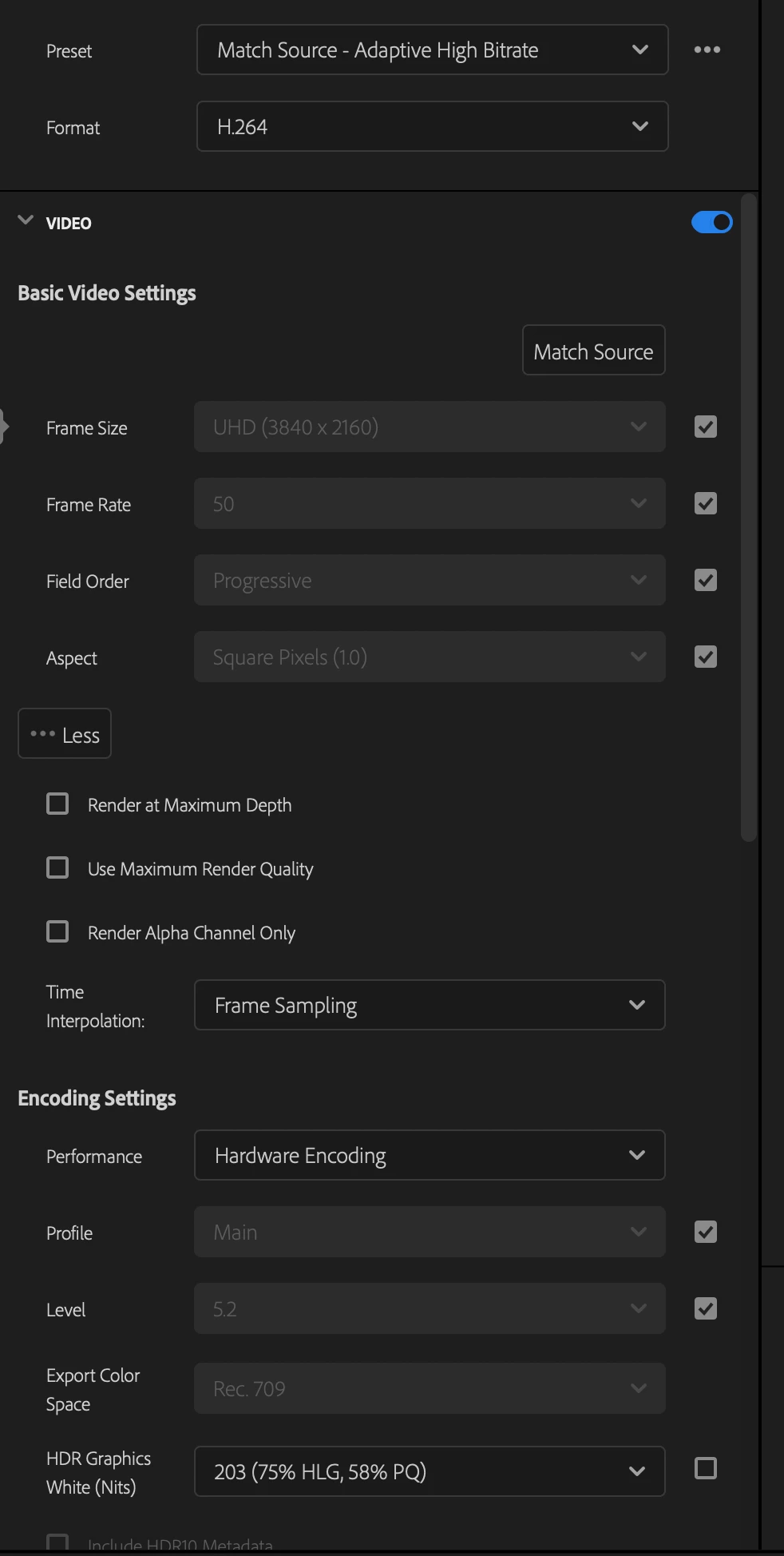Open preset options three-dot menu
This screenshot has height=1556, width=784.
click(707, 50)
